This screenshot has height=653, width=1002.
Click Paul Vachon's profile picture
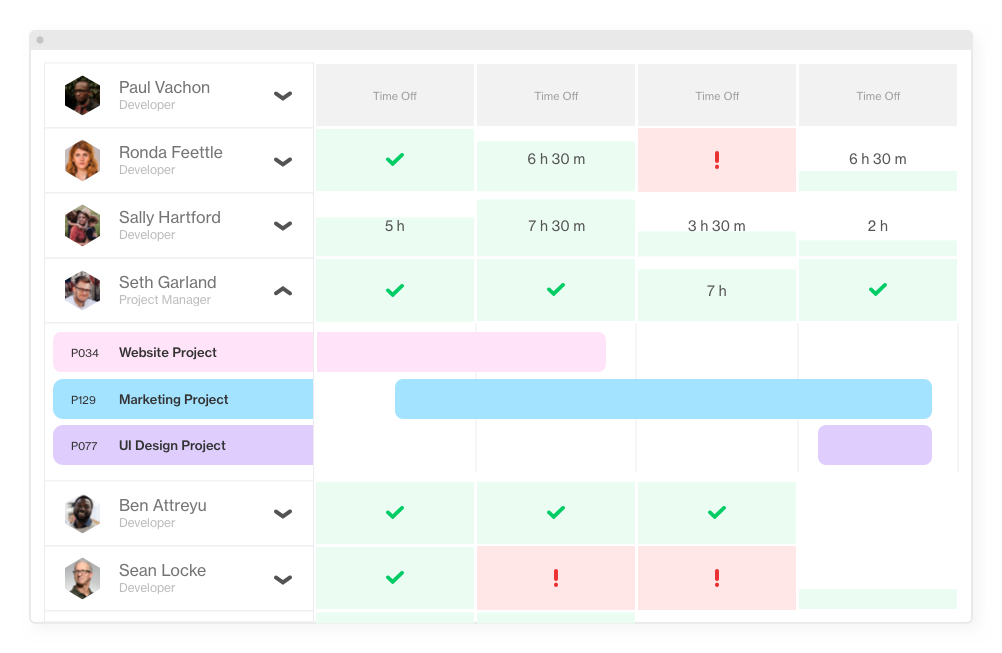click(82, 95)
